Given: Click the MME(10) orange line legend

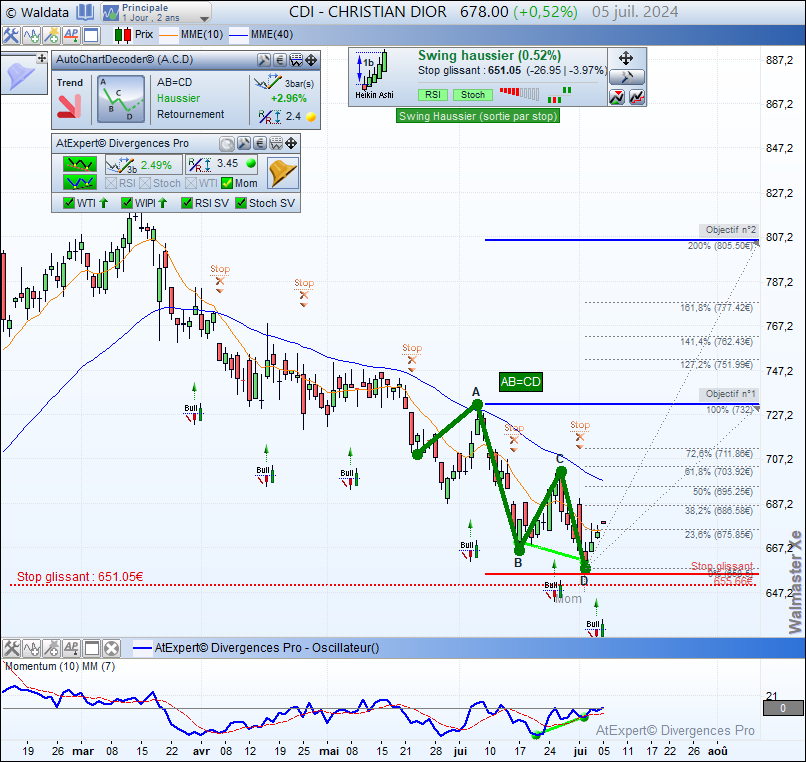Looking at the screenshot, I should (191, 34).
